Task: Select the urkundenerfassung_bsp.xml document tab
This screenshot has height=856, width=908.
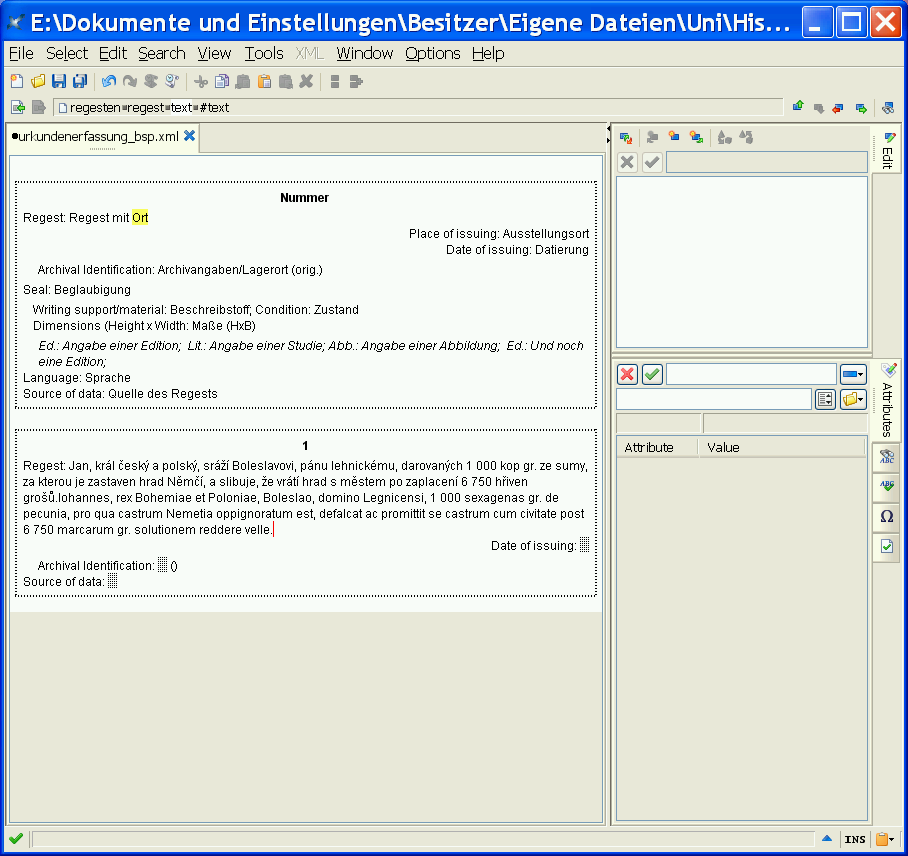Action: pos(96,137)
